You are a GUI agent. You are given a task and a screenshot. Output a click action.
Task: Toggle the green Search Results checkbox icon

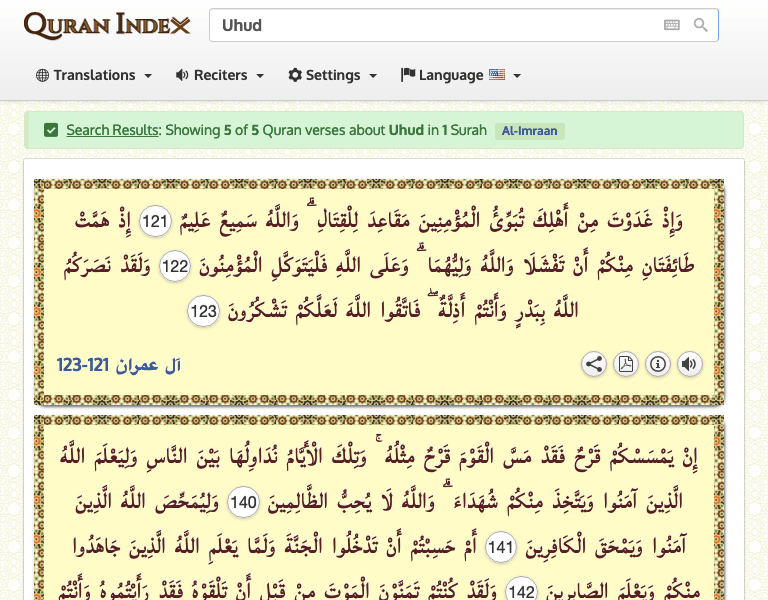point(51,130)
